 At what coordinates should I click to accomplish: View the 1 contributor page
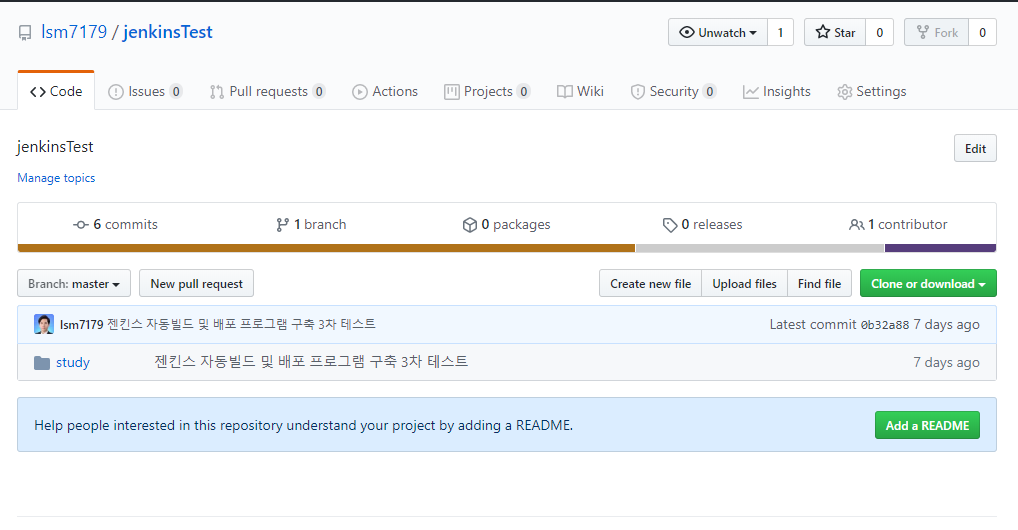point(898,225)
